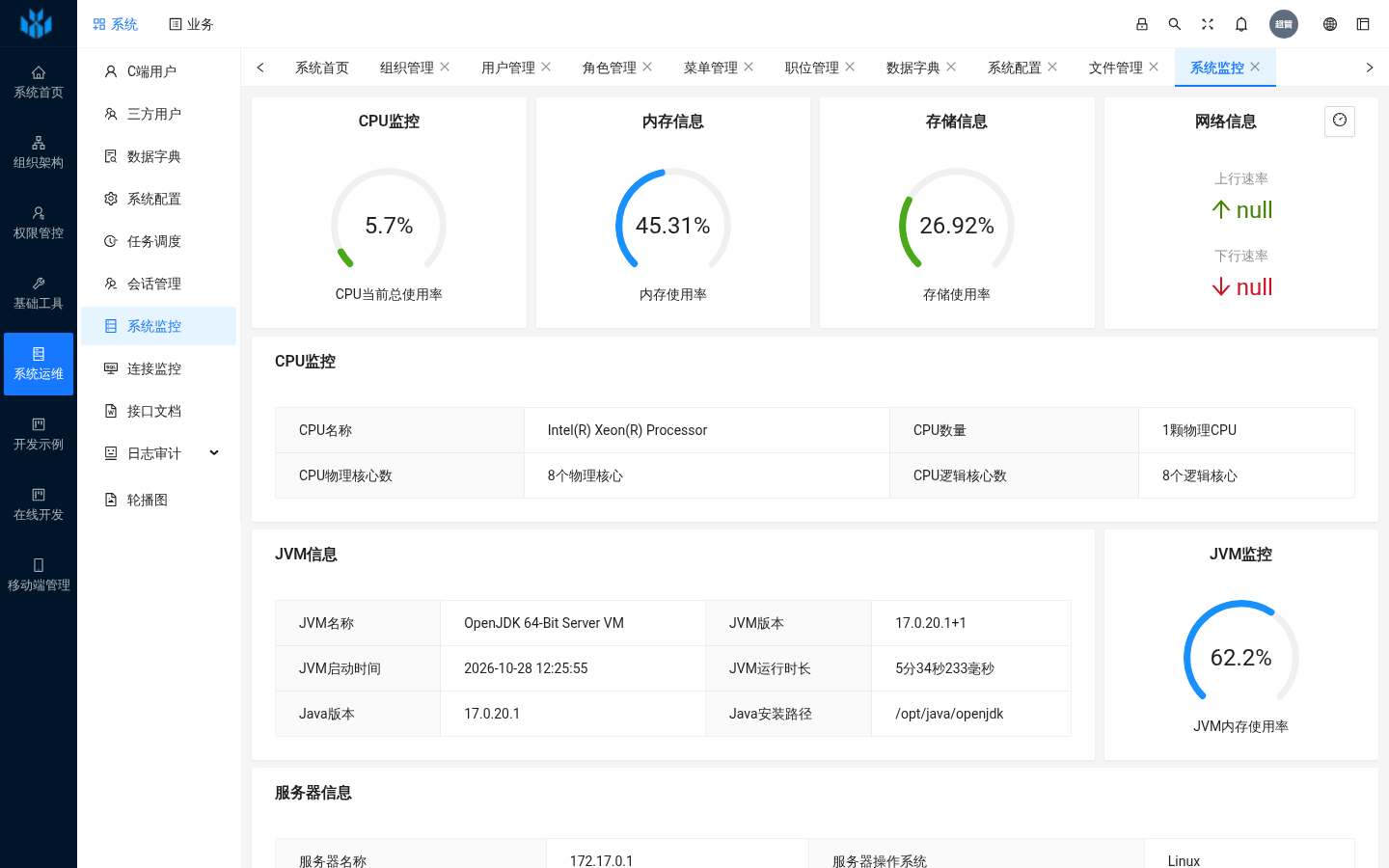
Task: Open 轮播图 in sidebar
Action: coord(159,500)
